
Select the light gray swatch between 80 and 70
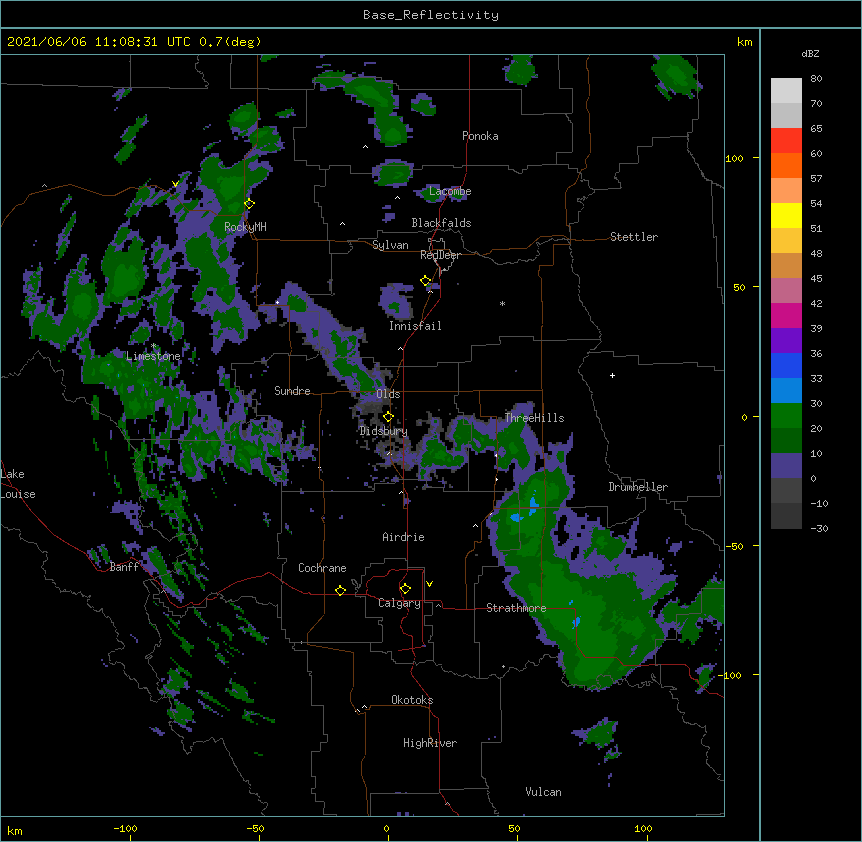[786, 91]
